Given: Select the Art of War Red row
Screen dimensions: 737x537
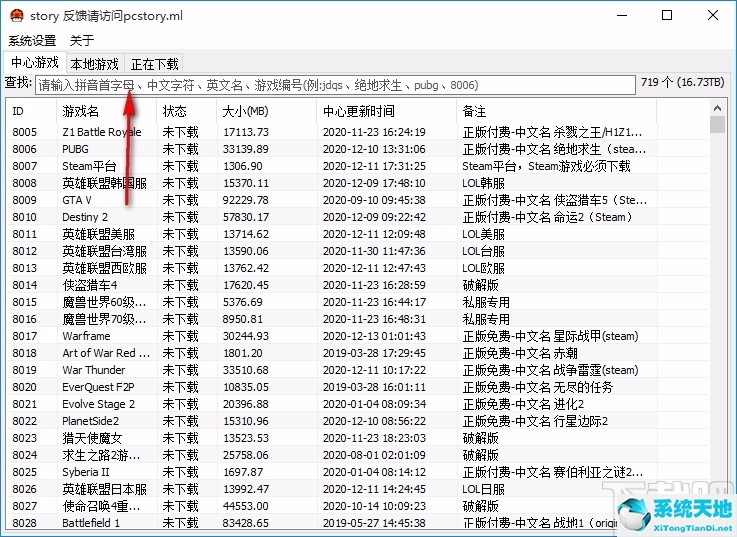Looking at the screenshot, I should [358, 353].
